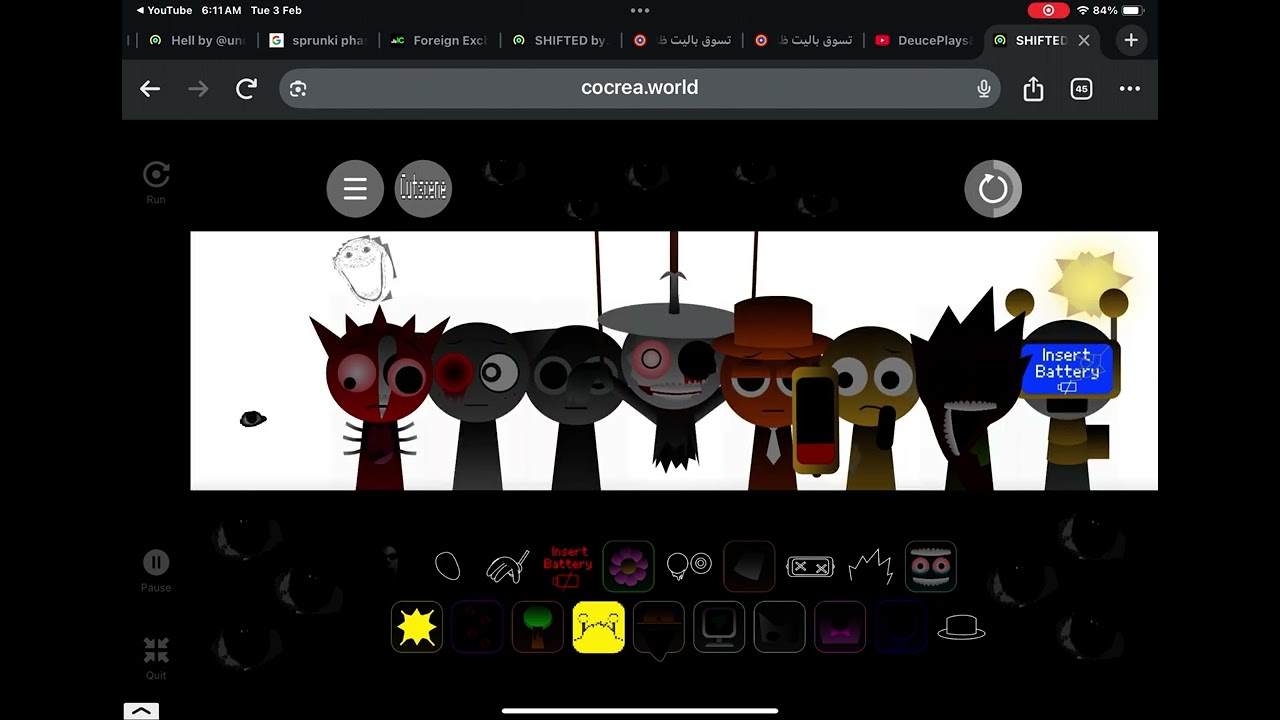1280x720 pixels.
Task: Pick the egg outline sound icon
Action: click(447, 566)
